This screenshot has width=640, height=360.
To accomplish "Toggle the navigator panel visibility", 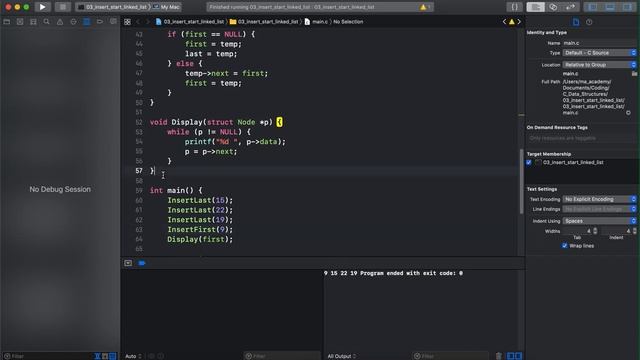I will [593, 7].
